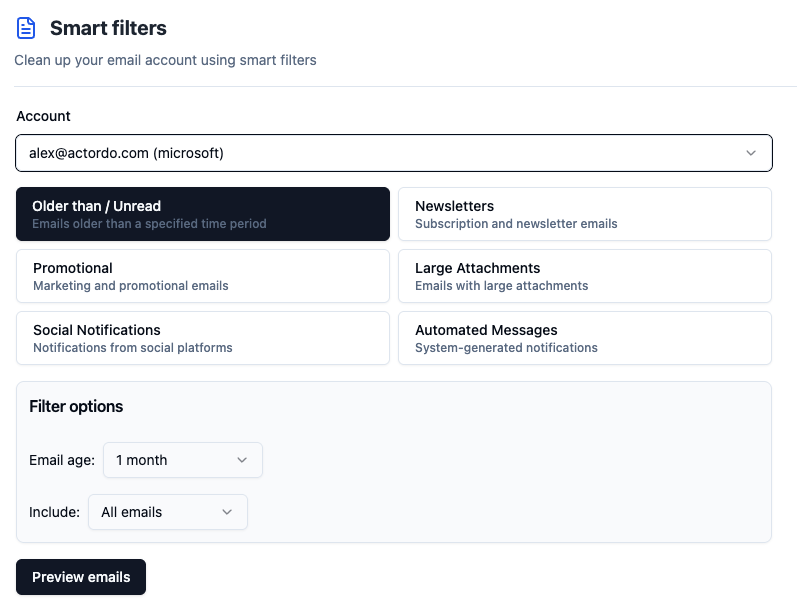
Task: Click the chevron arrow in Account selector
Action: [751, 153]
